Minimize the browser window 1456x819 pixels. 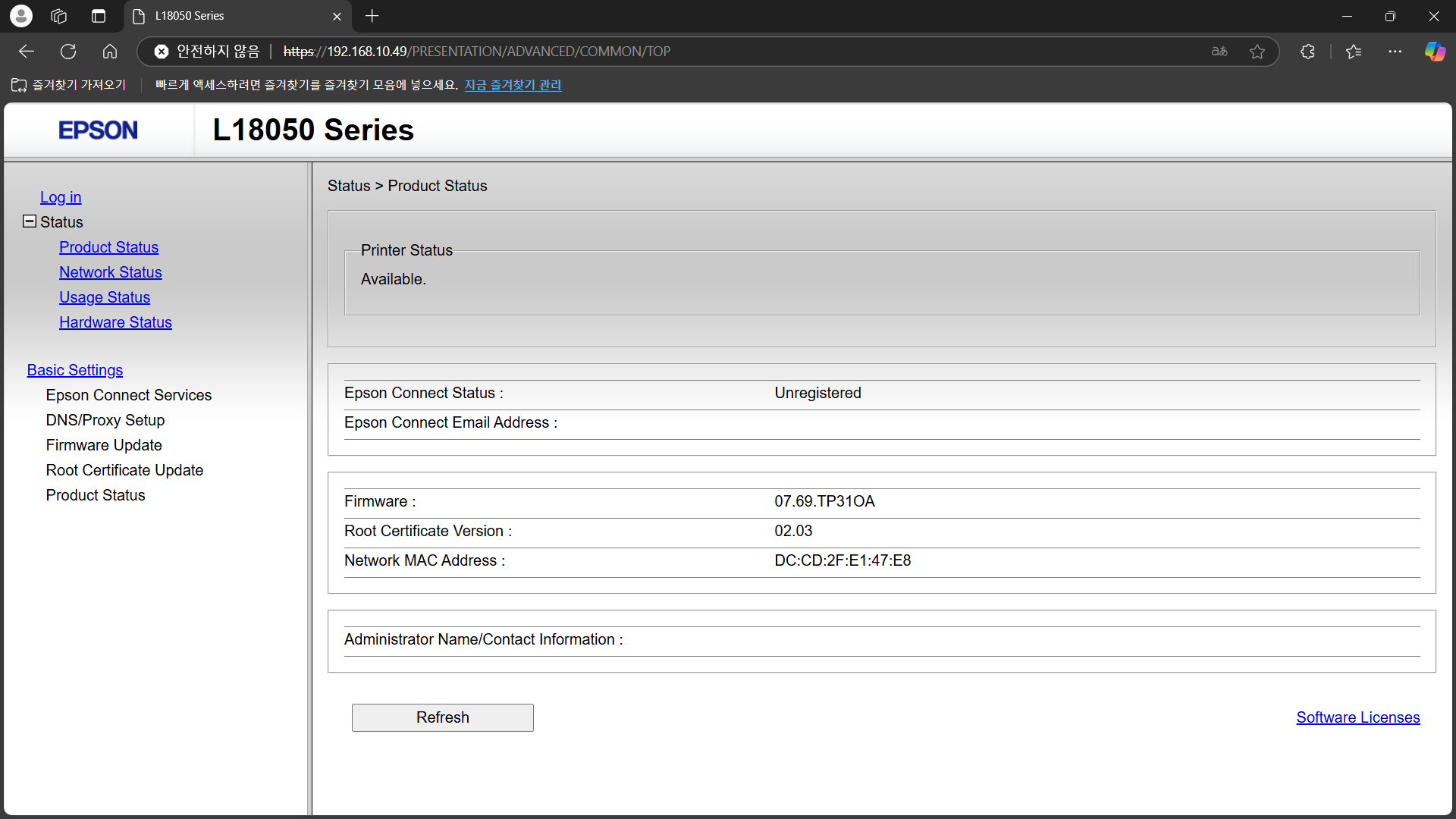1347,16
